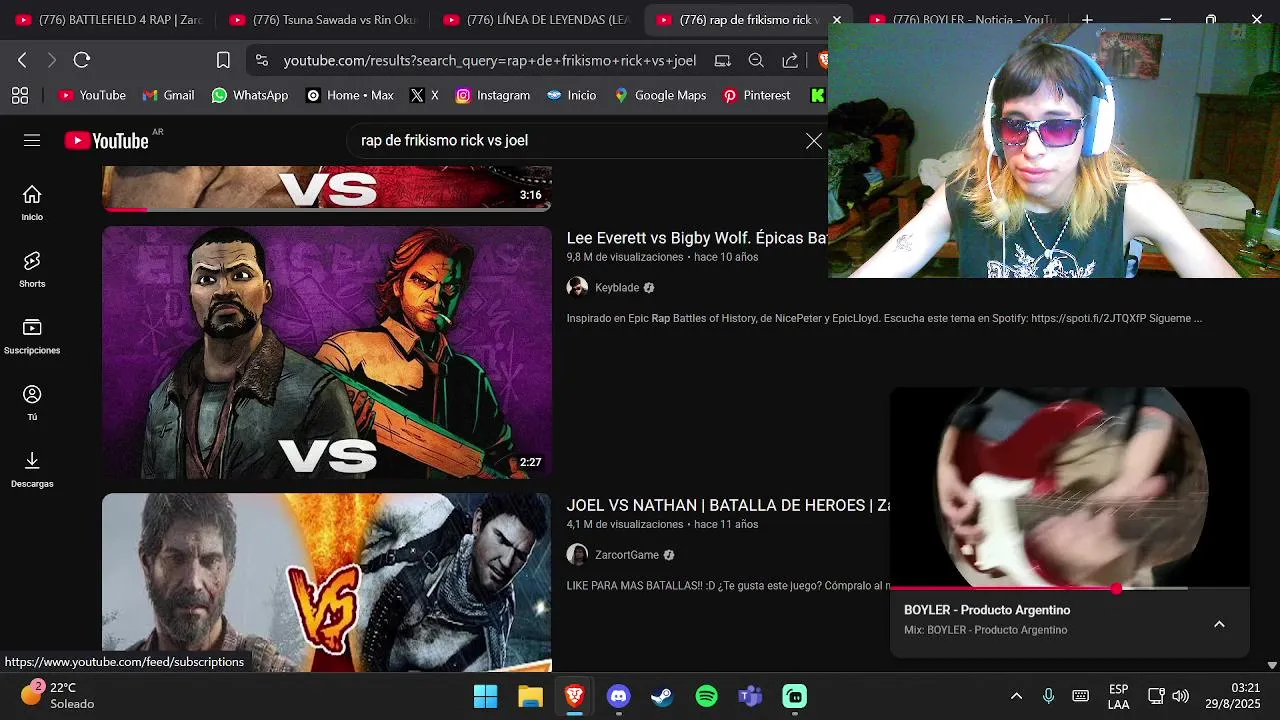This screenshot has width=1280, height=720.
Task: Click the Keyblade channel avatar
Action: click(x=577, y=288)
